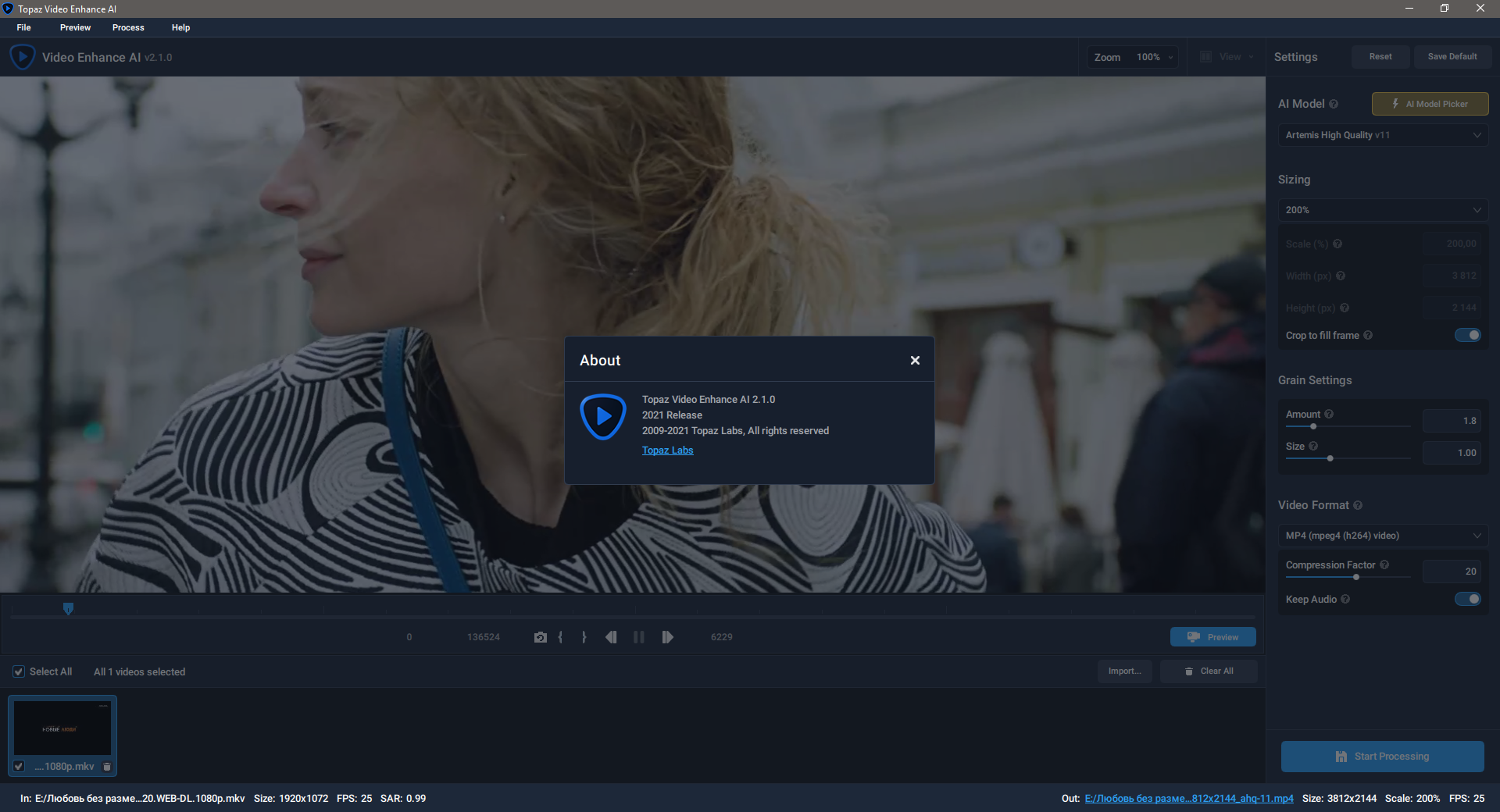The image size is (1500, 812).
Task: Open the Process menu
Action: pyautogui.click(x=128, y=27)
